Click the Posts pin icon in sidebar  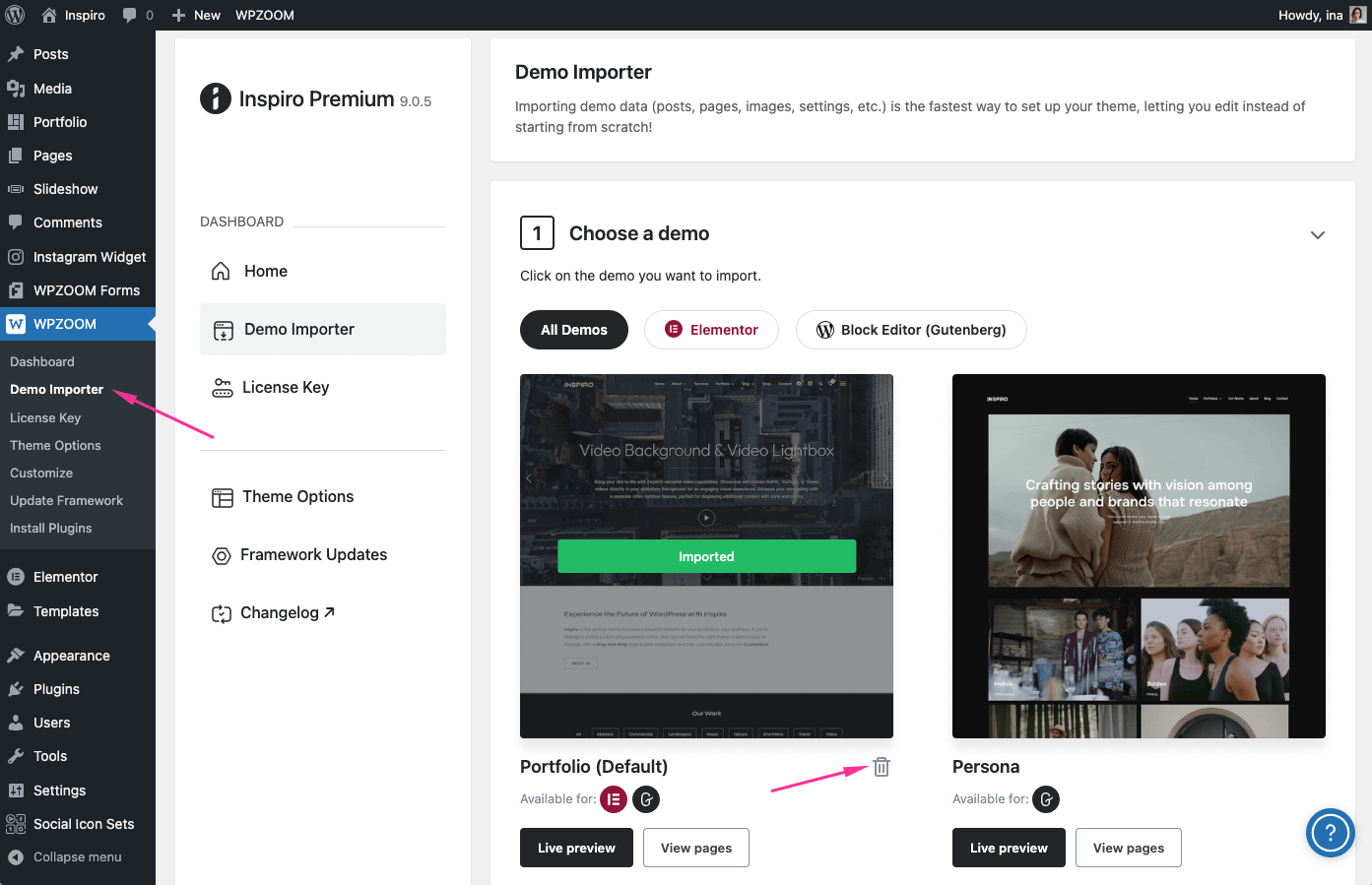pos(16,54)
